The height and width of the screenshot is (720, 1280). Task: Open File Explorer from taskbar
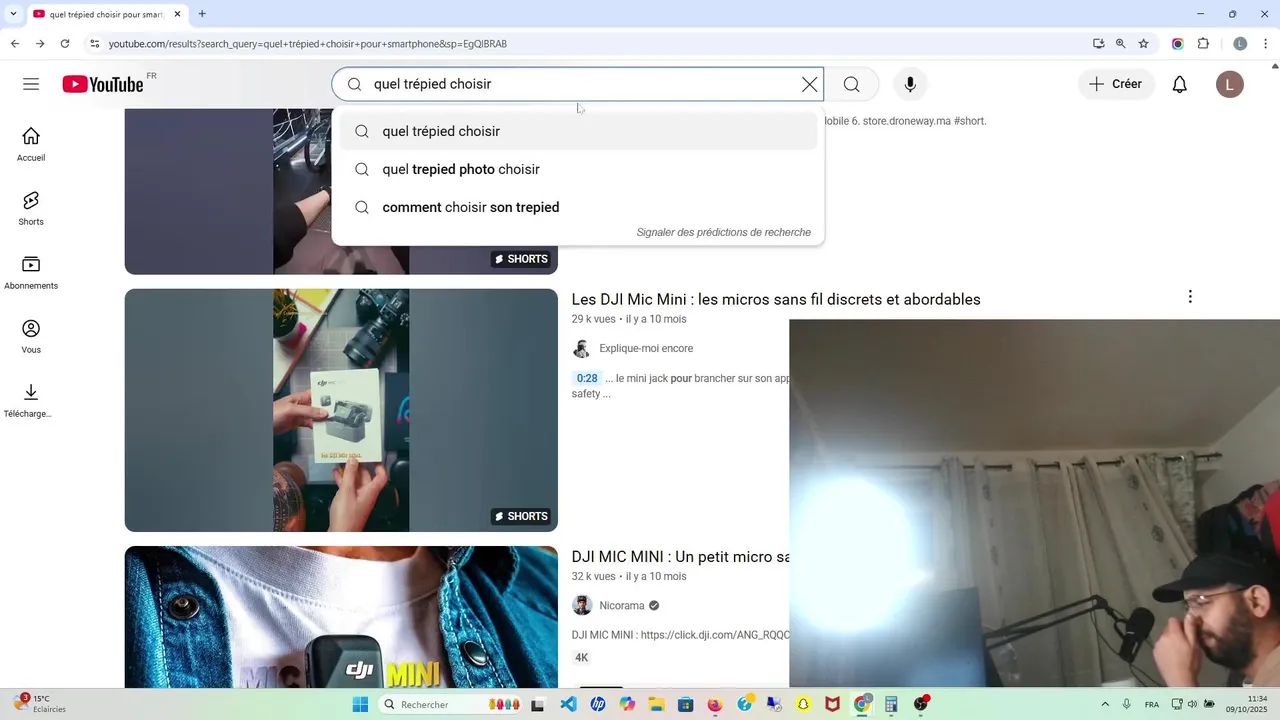[657, 704]
